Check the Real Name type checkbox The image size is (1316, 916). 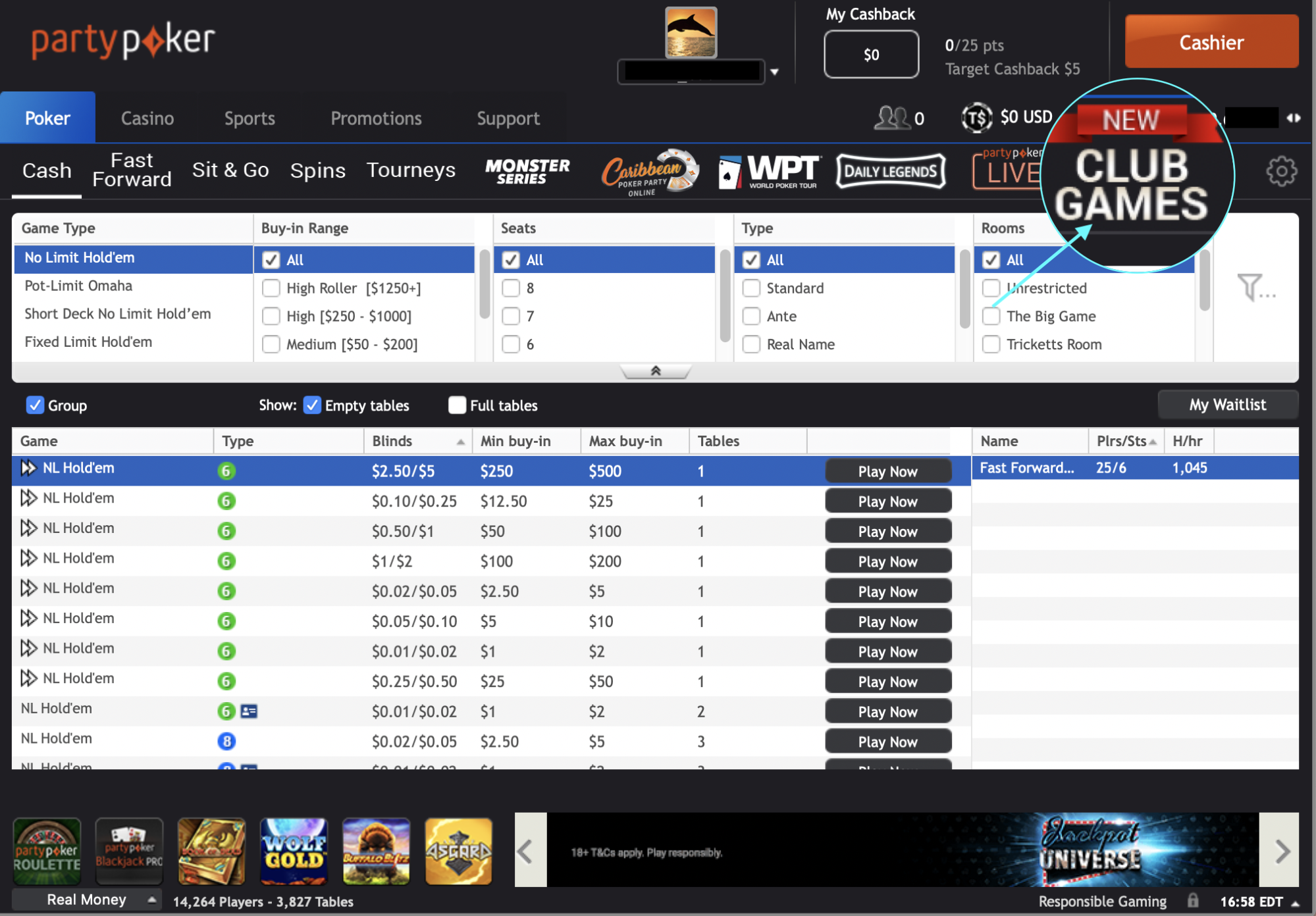(751, 344)
